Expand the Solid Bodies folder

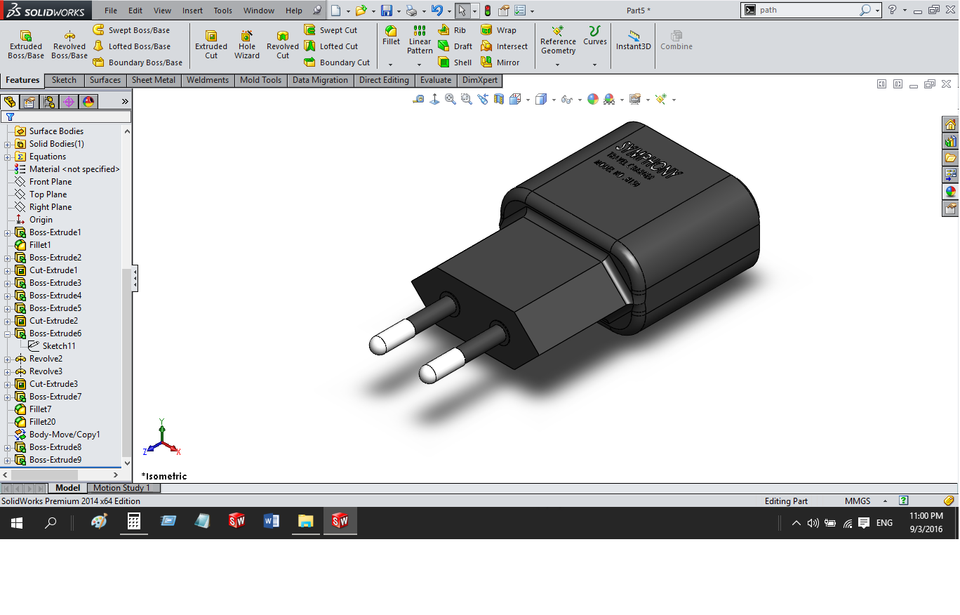(x=7, y=144)
